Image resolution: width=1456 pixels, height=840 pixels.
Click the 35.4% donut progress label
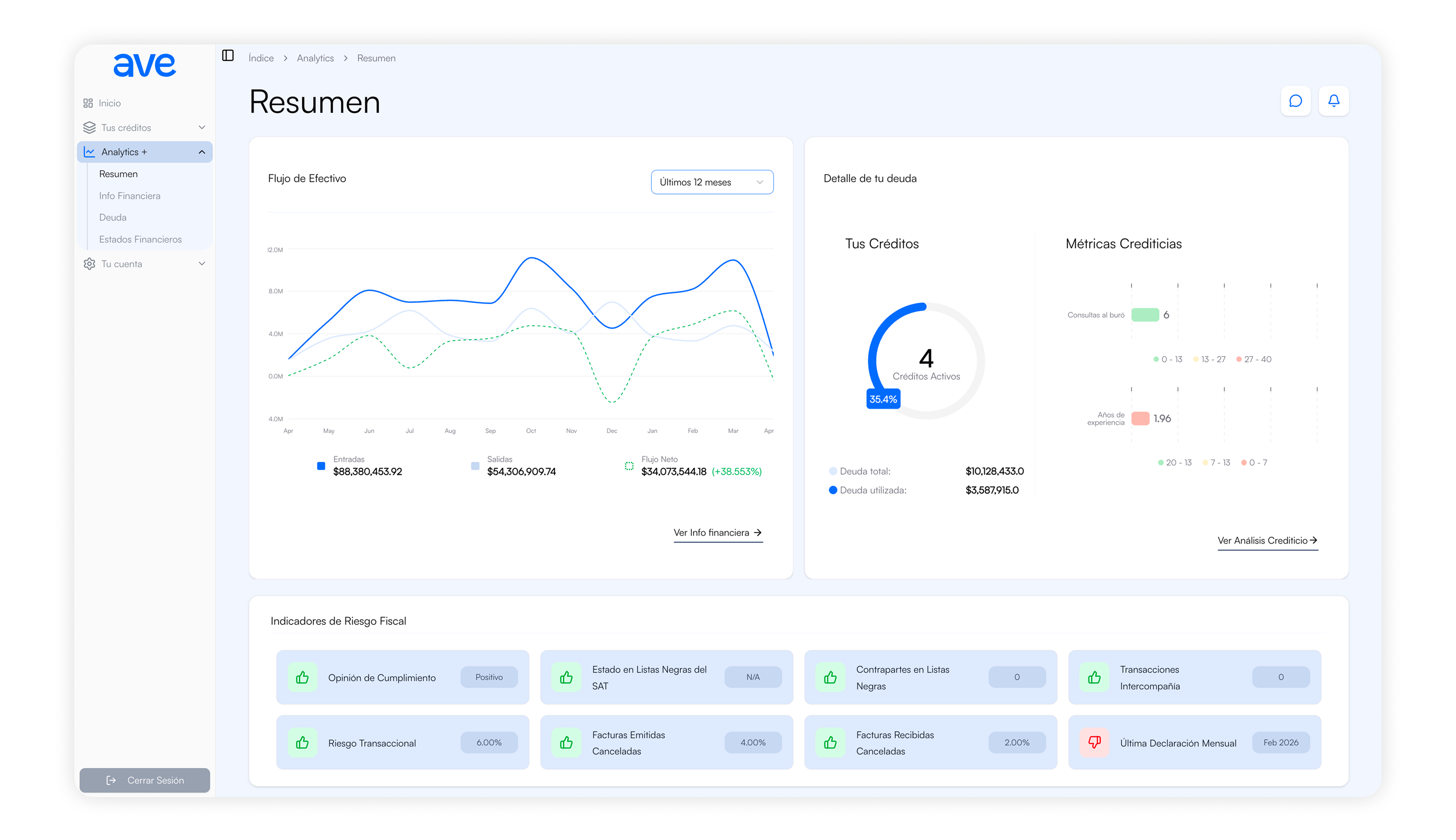(x=883, y=399)
